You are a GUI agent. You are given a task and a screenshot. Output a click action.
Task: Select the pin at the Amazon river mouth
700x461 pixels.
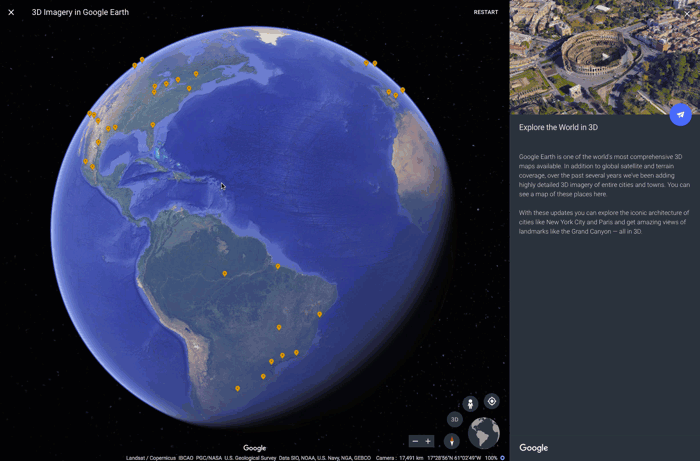coord(278,266)
